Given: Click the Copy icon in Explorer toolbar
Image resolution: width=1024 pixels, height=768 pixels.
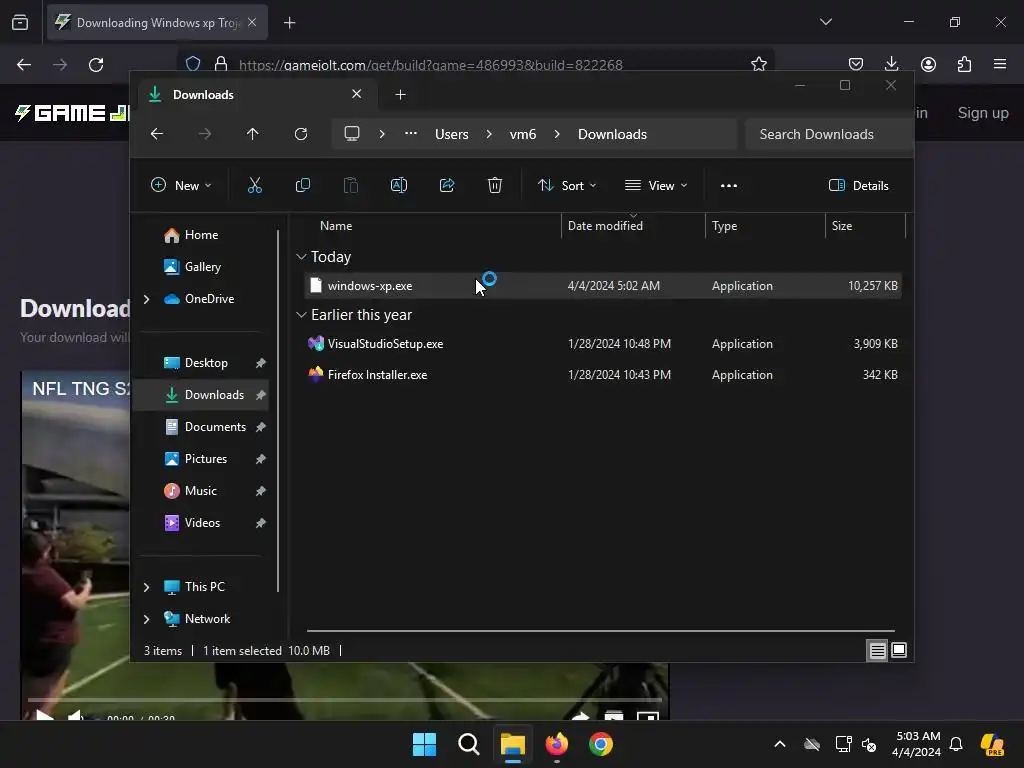Looking at the screenshot, I should coord(303,185).
